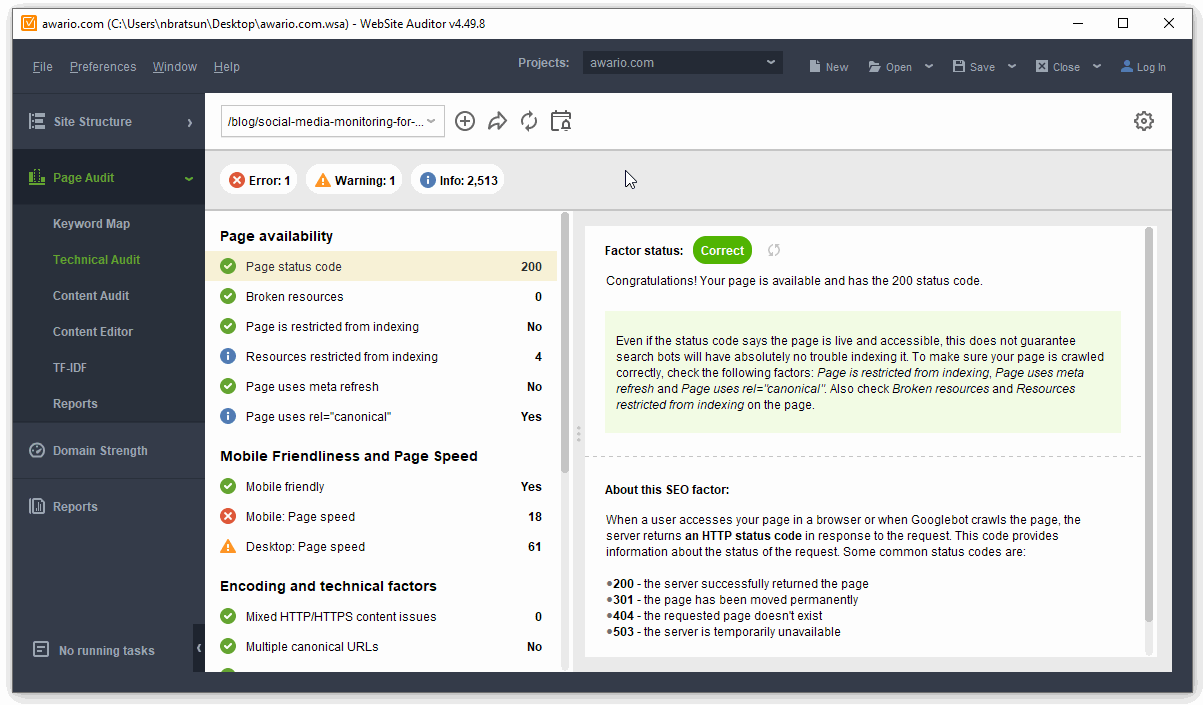Viewport: 1203px width, 705px height.
Task: Select TF-IDF in the sidebar
Action: 70,368
